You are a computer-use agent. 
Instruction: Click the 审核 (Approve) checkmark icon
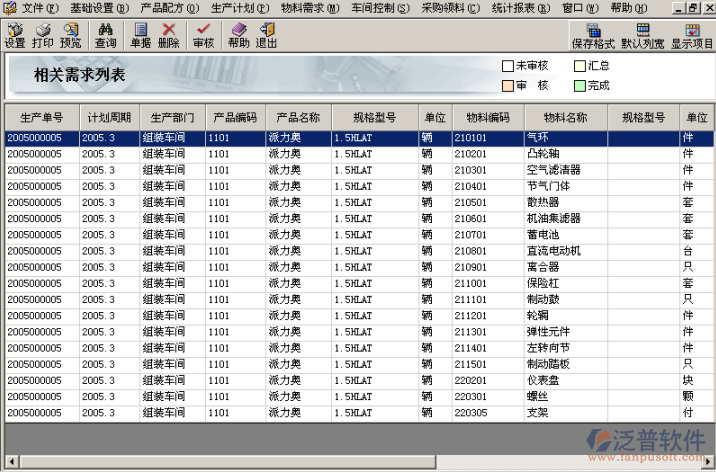click(x=203, y=36)
